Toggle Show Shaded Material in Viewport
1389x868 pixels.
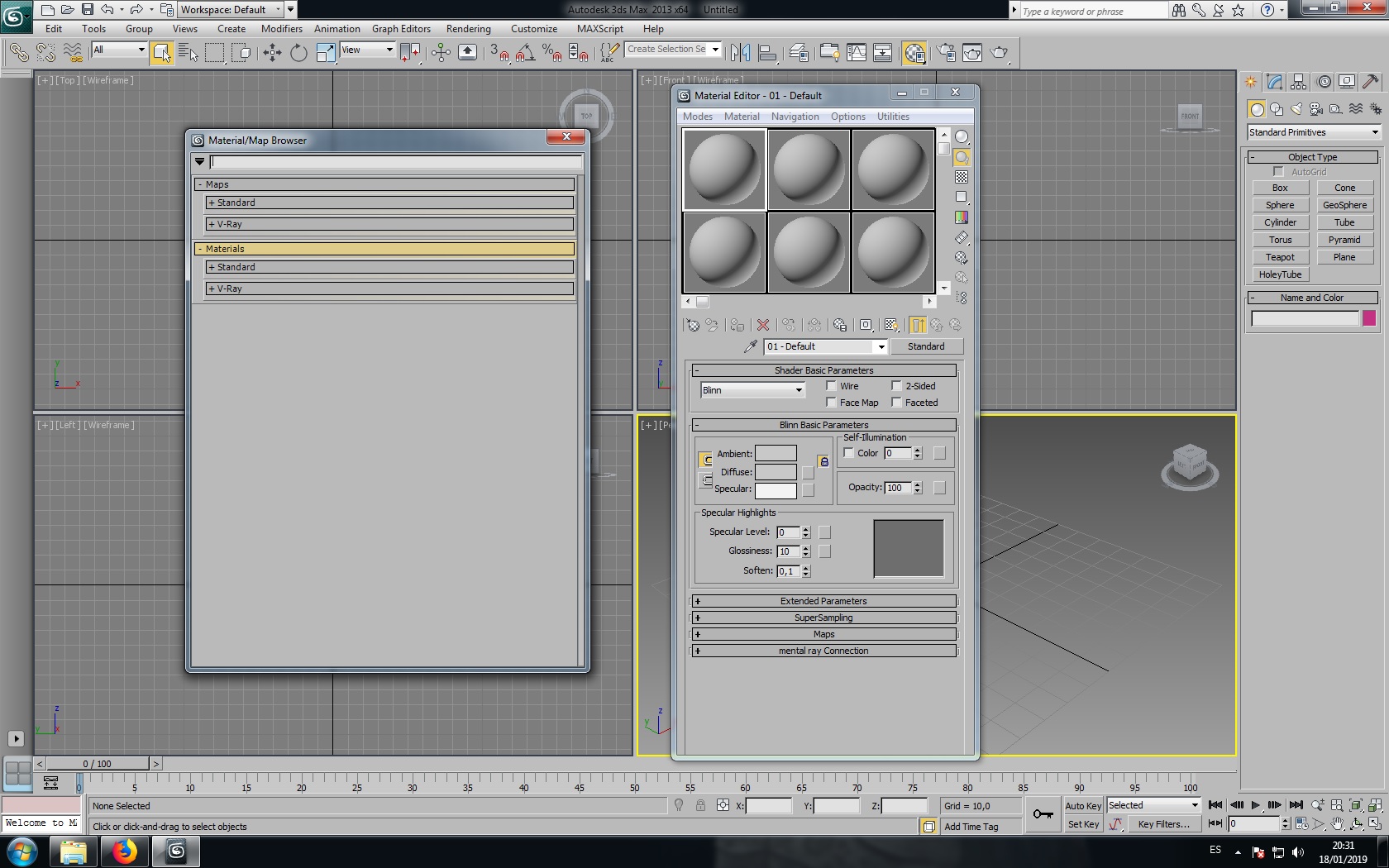(x=891, y=325)
